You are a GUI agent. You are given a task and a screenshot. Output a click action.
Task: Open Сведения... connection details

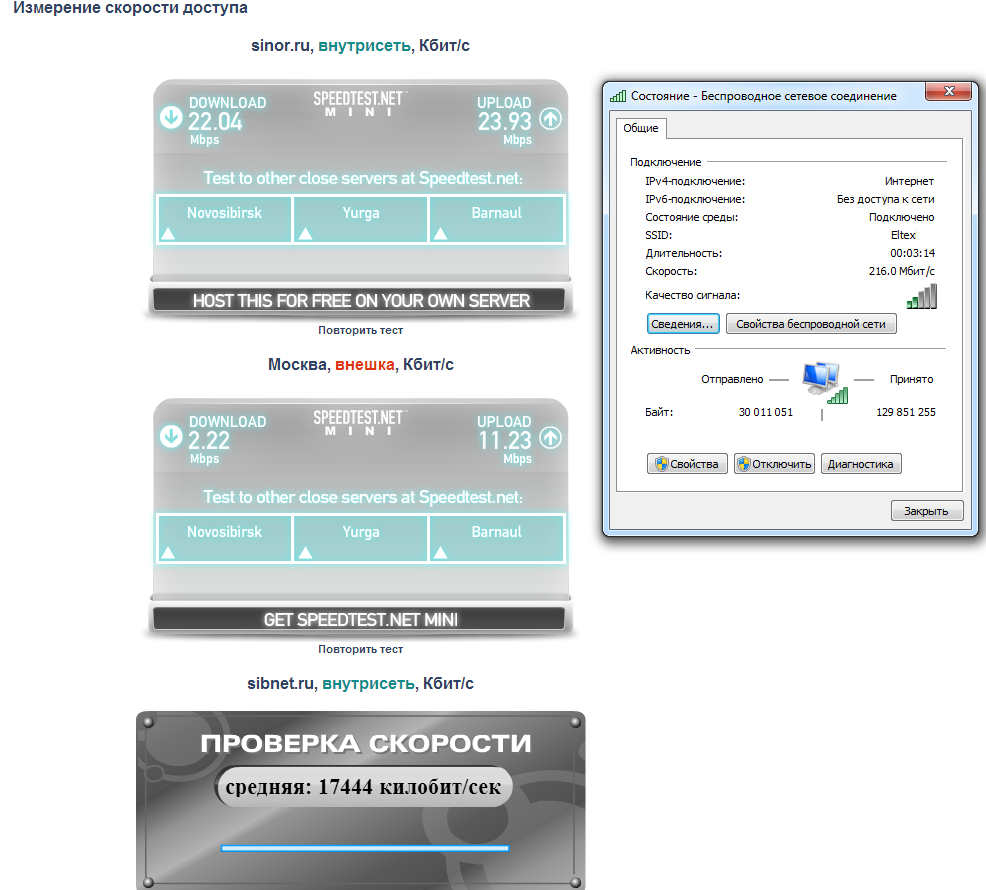point(683,324)
